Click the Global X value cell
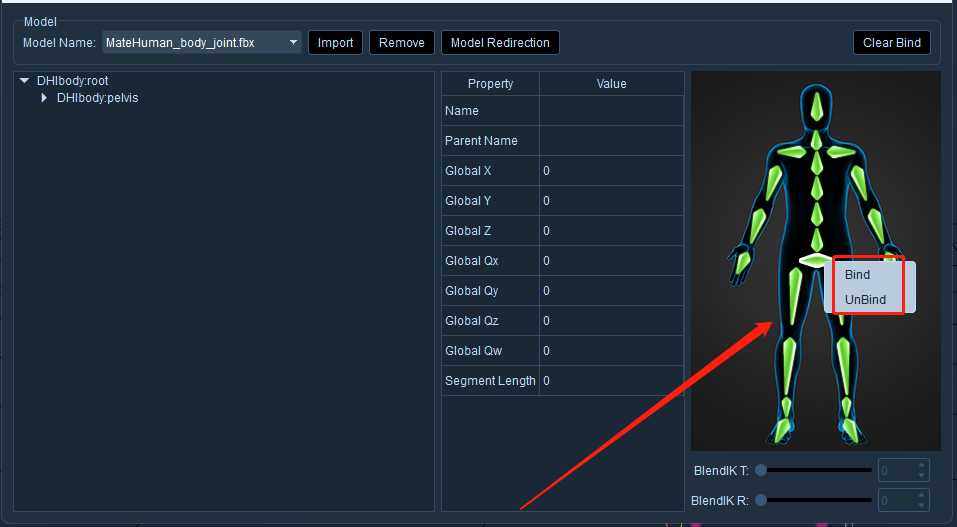This screenshot has width=957, height=527. click(x=611, y=171)
